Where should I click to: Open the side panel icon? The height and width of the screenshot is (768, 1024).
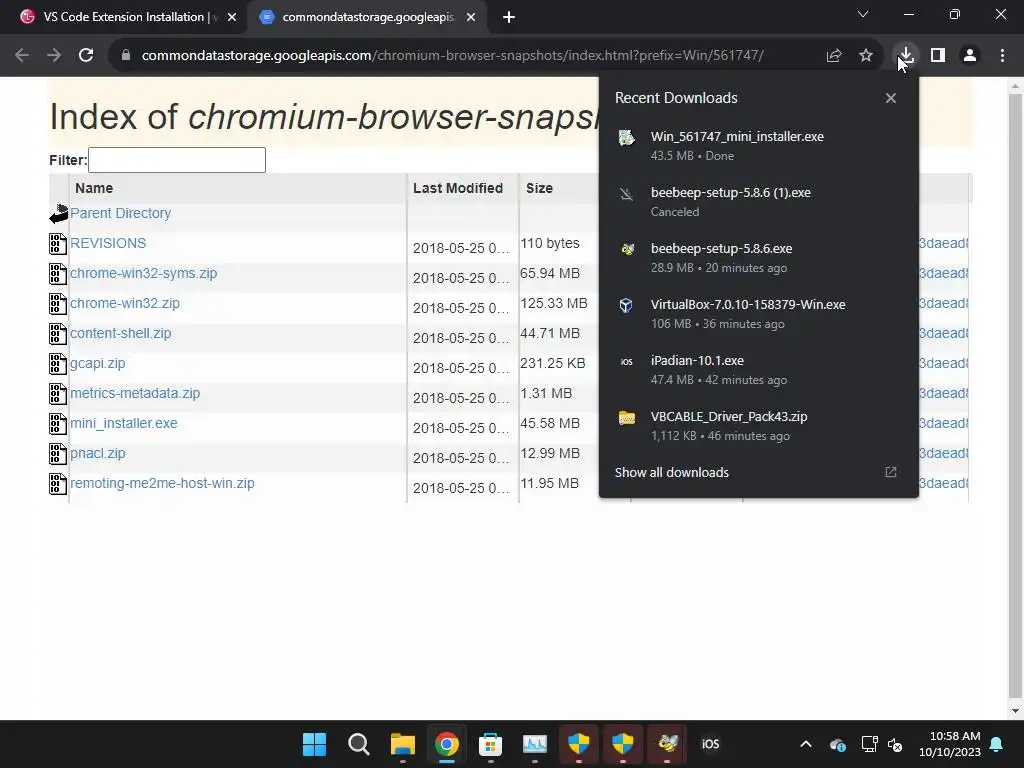[938, 56]
